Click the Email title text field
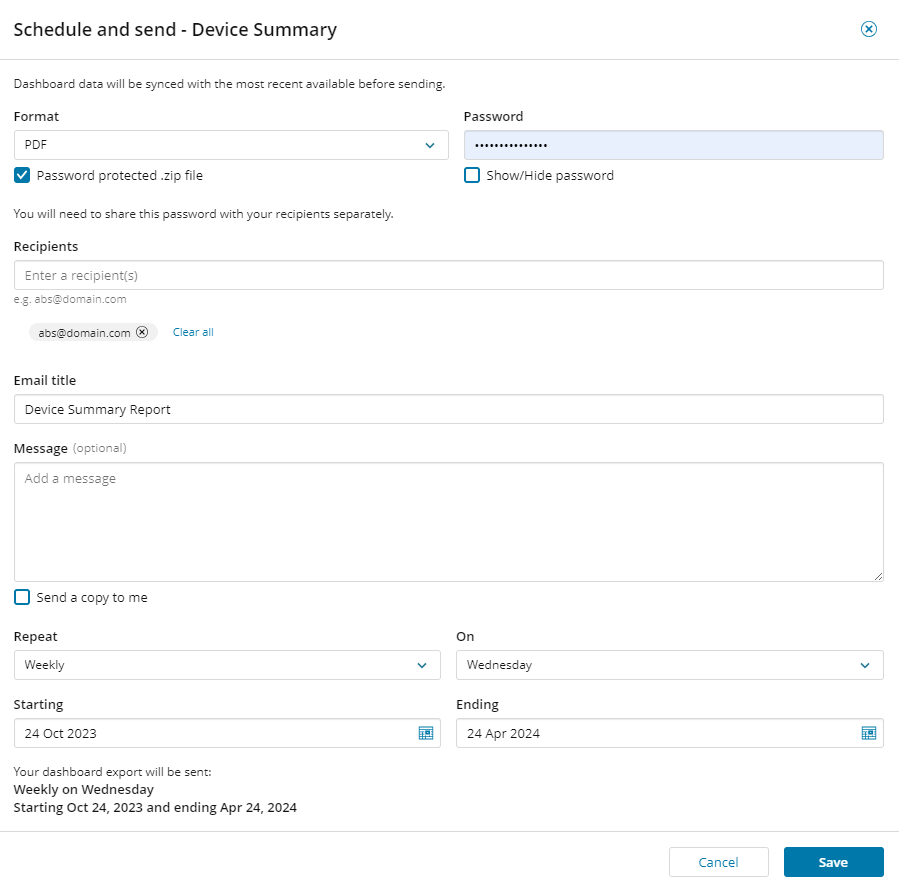 (x=448, y=409)
